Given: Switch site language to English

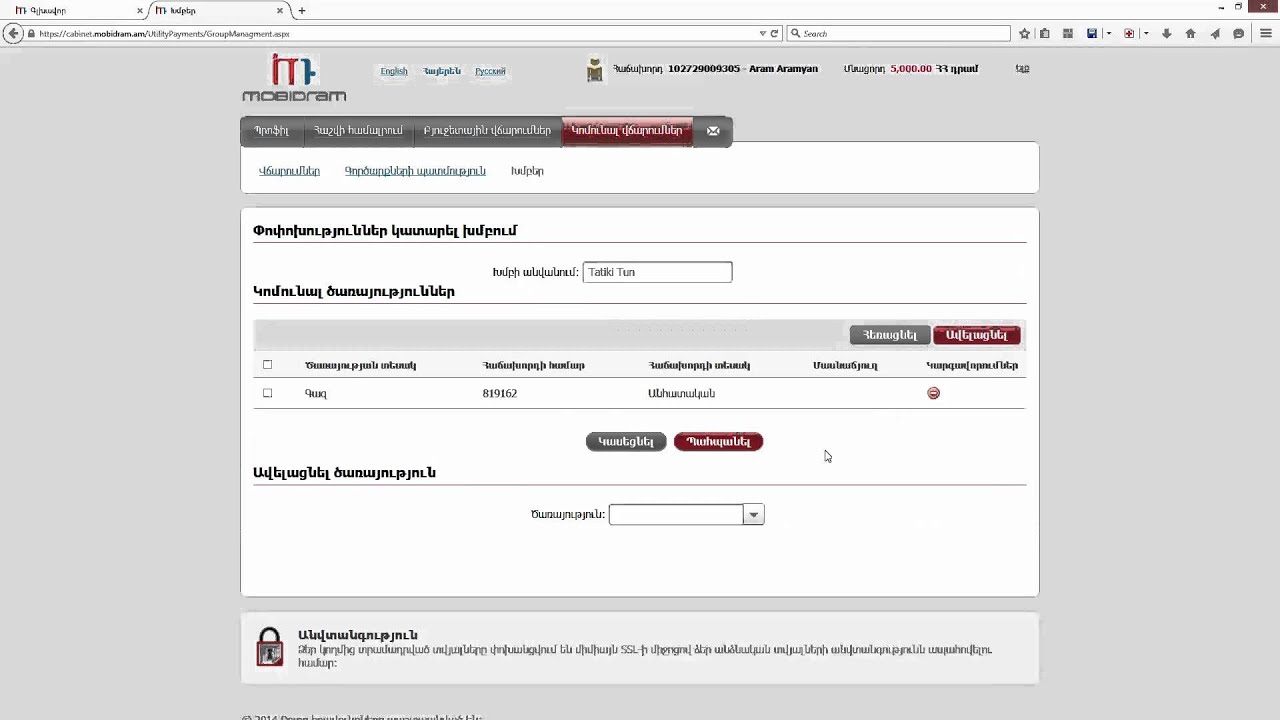Looking at the screenshot, I should 394,71.
